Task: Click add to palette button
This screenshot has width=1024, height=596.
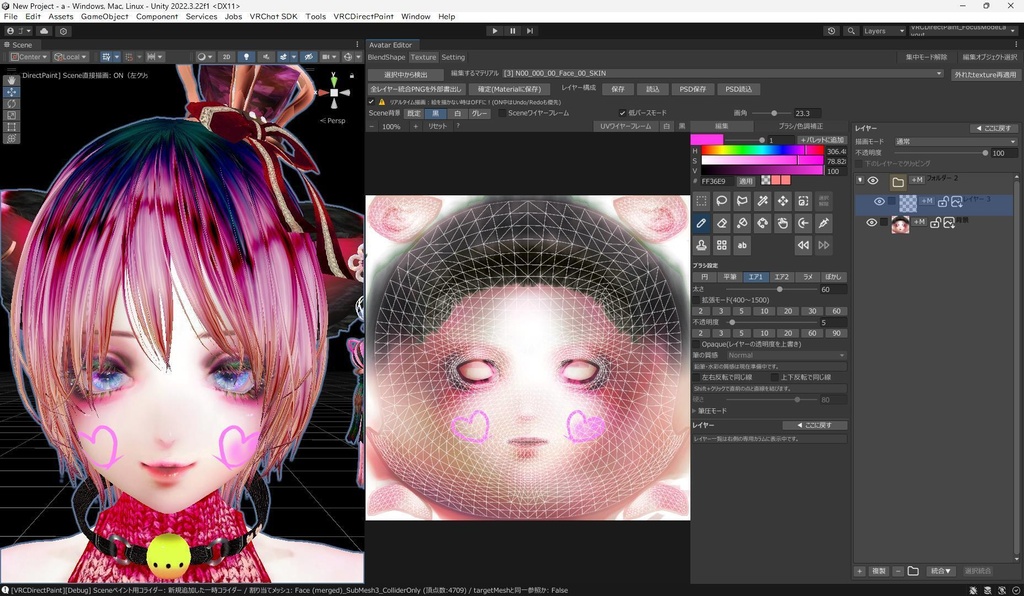Action: click(x=822, y=140)
